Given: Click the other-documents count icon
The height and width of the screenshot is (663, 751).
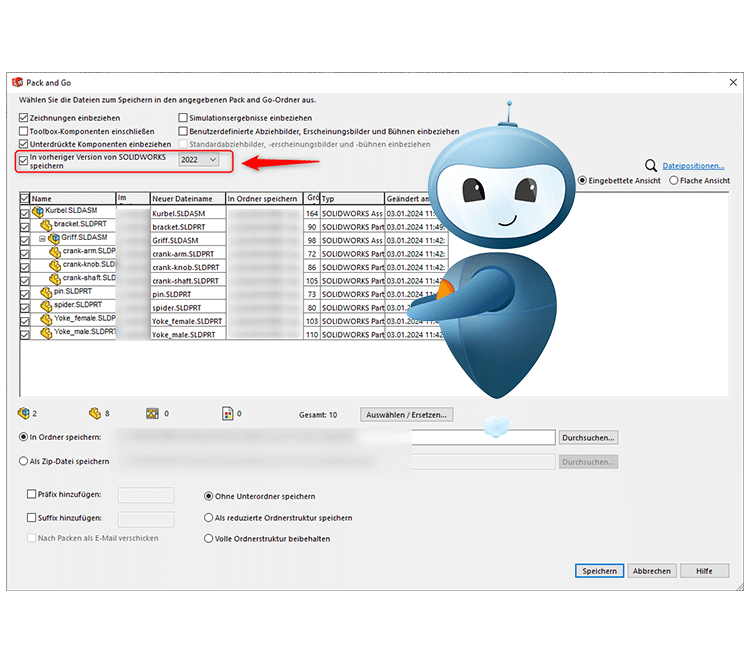Looking at the screenshot, I should [x=228, y=413].
